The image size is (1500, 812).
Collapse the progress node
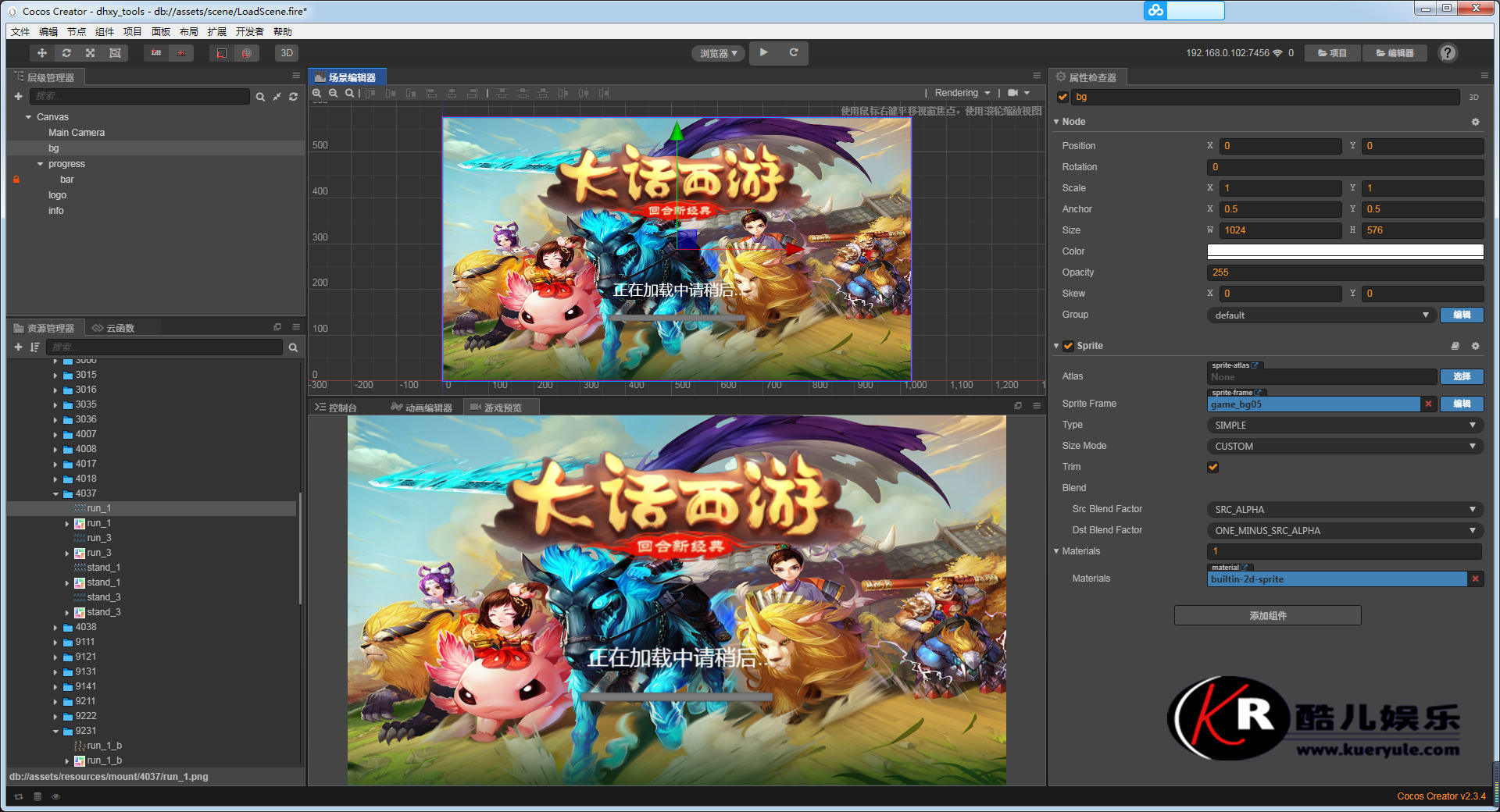pos(41,164)
